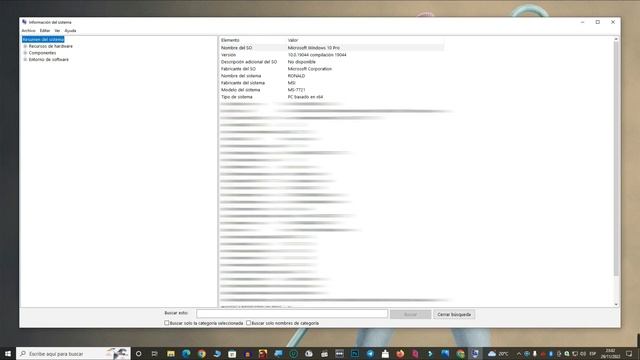
Task: Click the MS-7721 model value
Action: pos(296,90)
